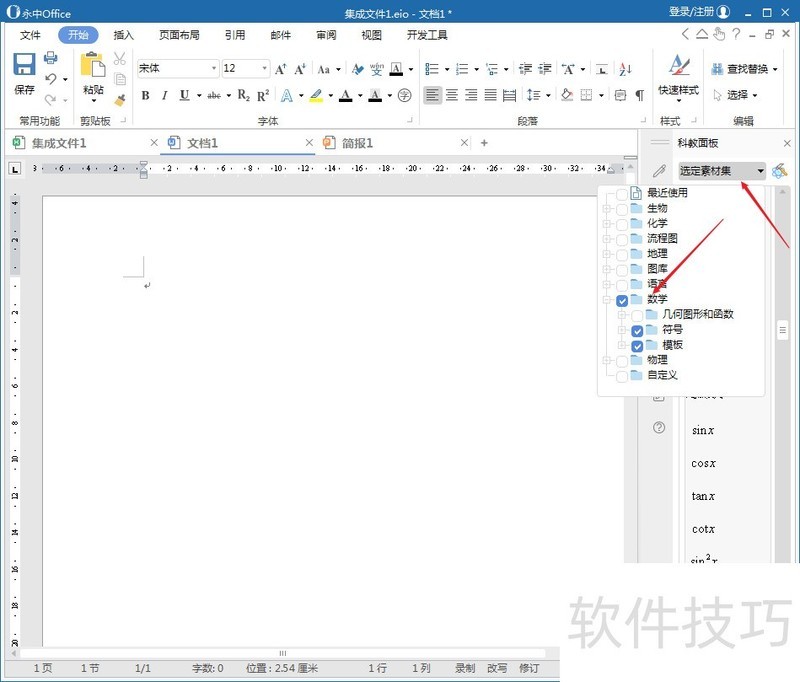This screenshot has height=682, width=800.
Task: Justify the paragraph text
Action: tap(490, 95)
